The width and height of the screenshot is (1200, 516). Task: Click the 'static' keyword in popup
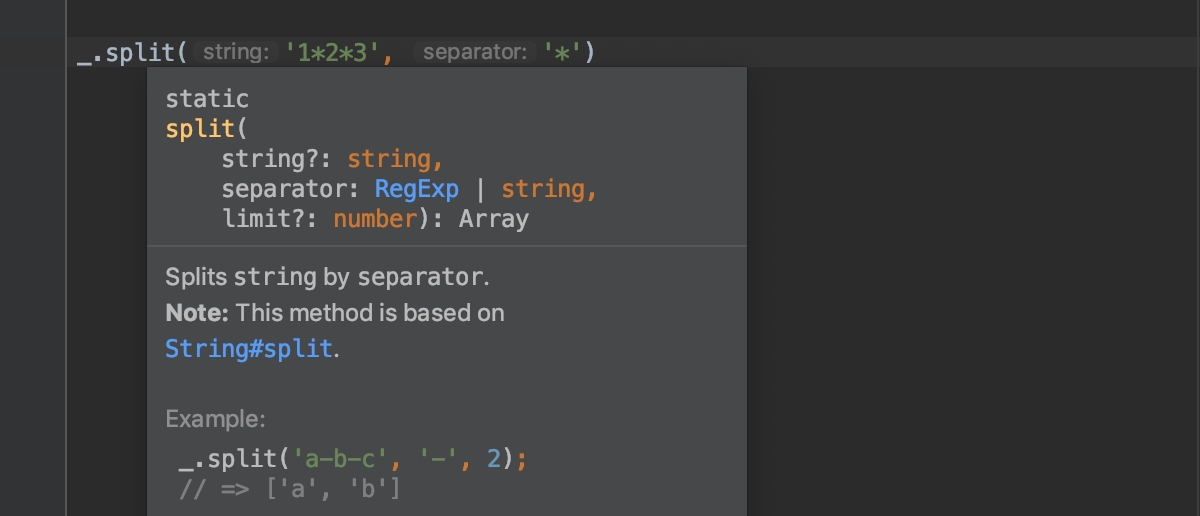click(207, 99)
